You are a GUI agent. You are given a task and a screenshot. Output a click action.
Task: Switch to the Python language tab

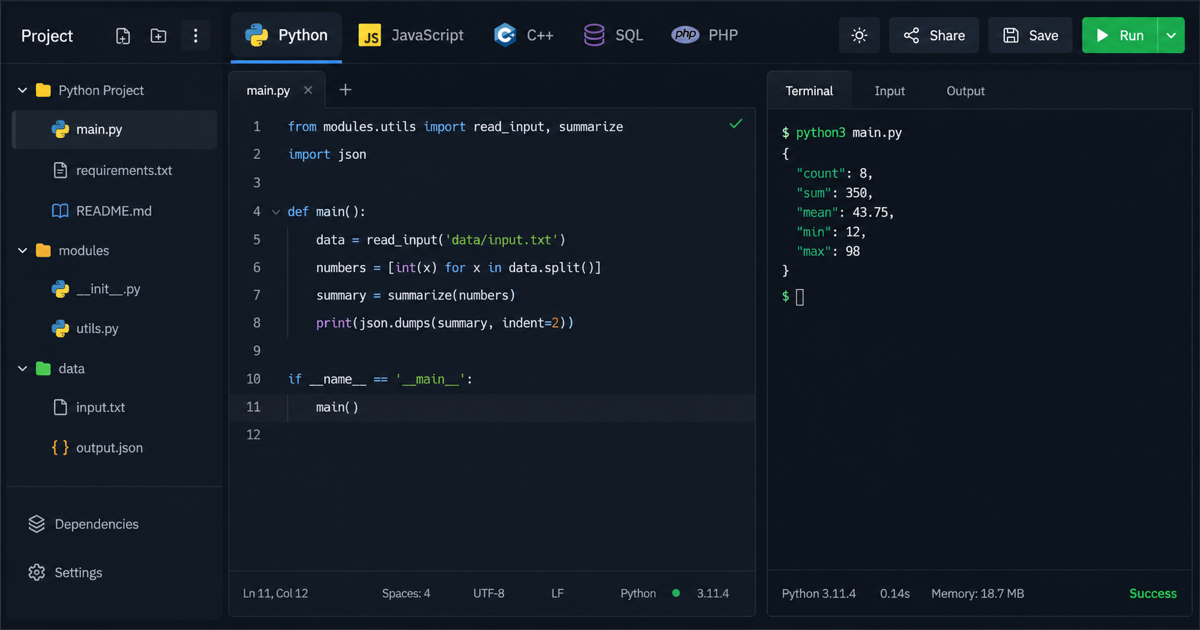286,35
